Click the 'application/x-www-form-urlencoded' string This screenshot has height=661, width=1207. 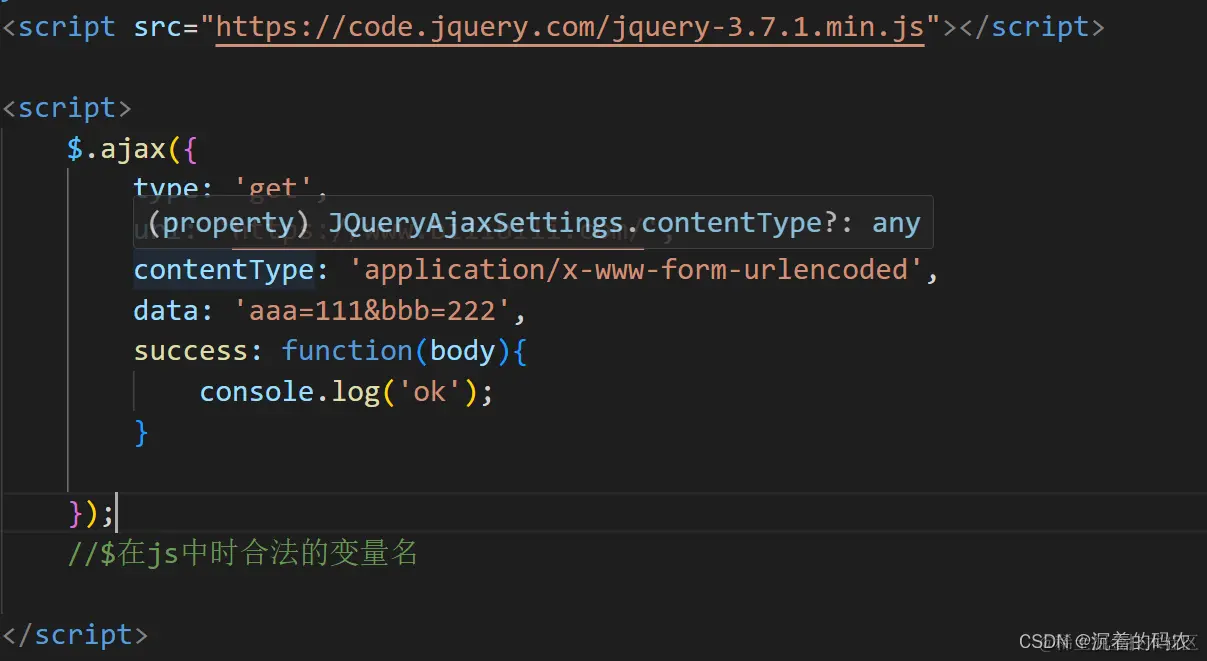point(636,269)
